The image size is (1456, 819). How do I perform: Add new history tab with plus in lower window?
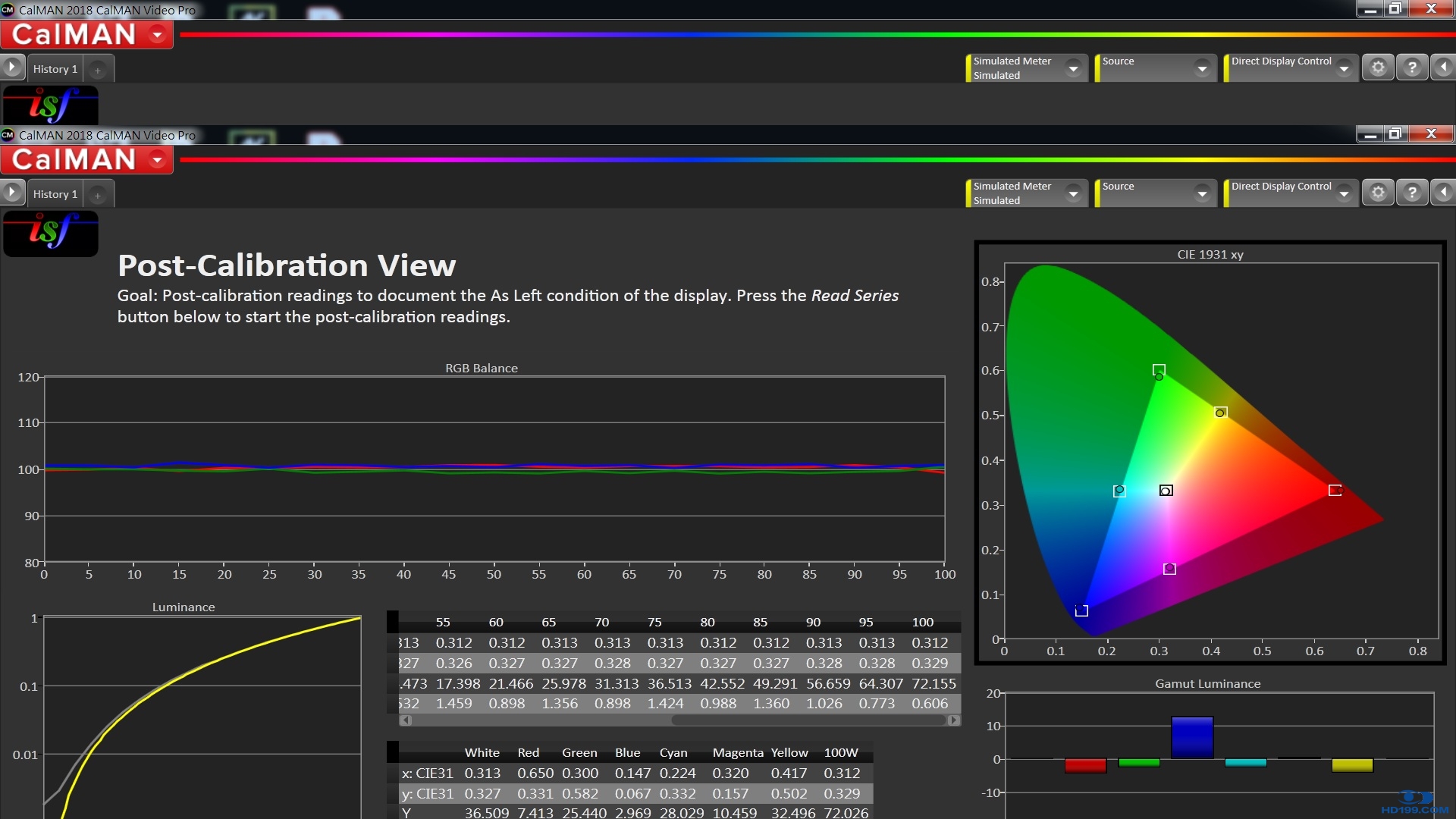pos(97,195)
